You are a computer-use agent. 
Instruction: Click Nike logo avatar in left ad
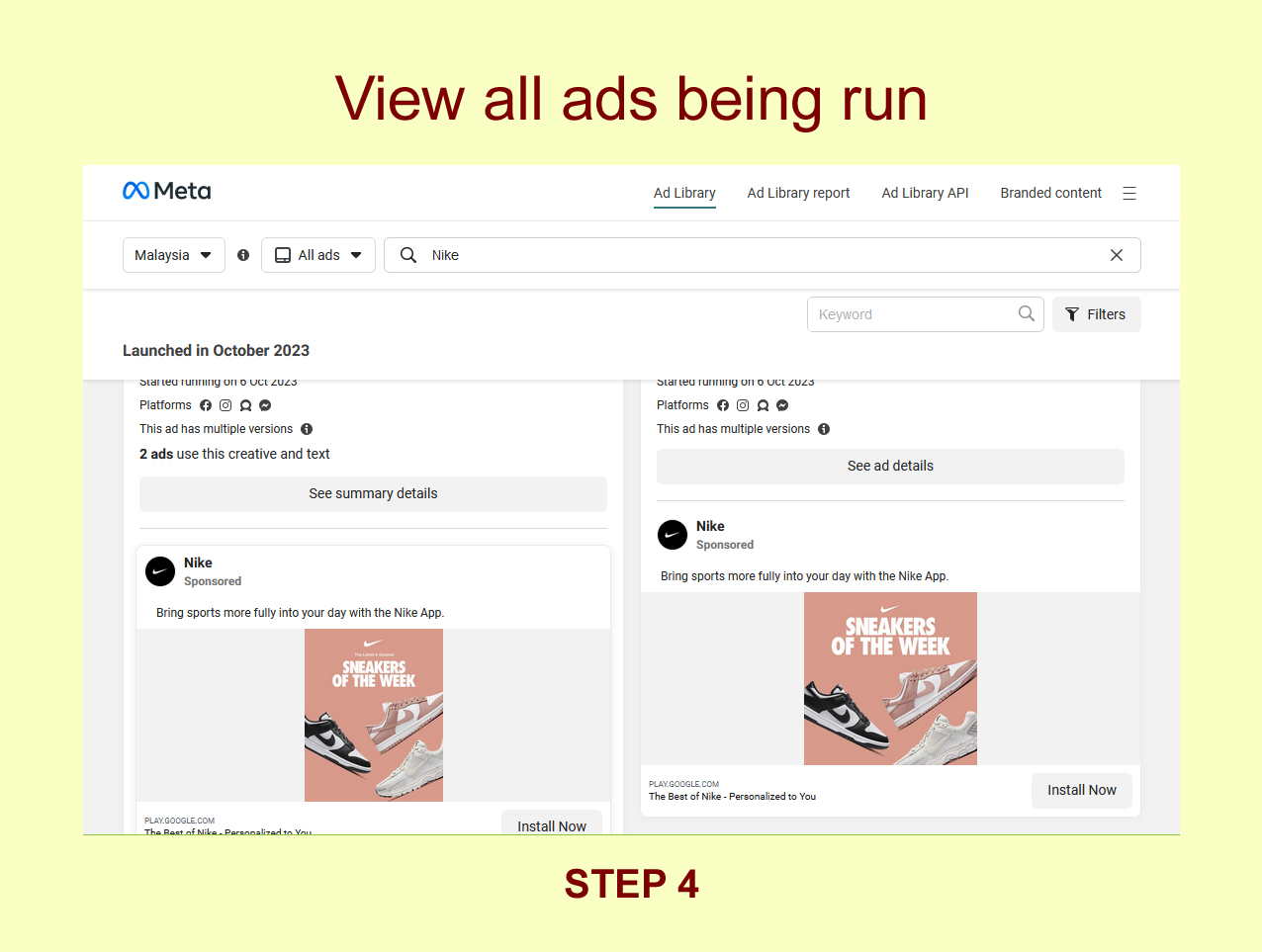pos(160,571)
